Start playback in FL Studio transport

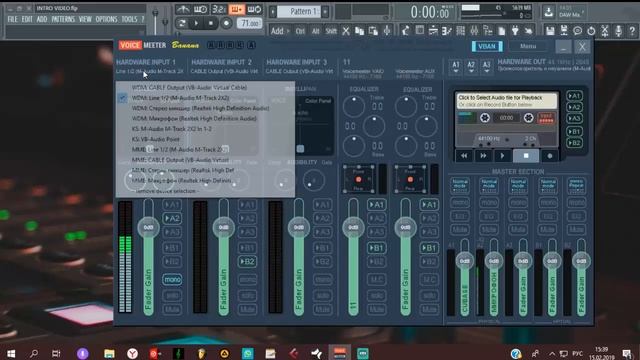click(x=196, y=23)
